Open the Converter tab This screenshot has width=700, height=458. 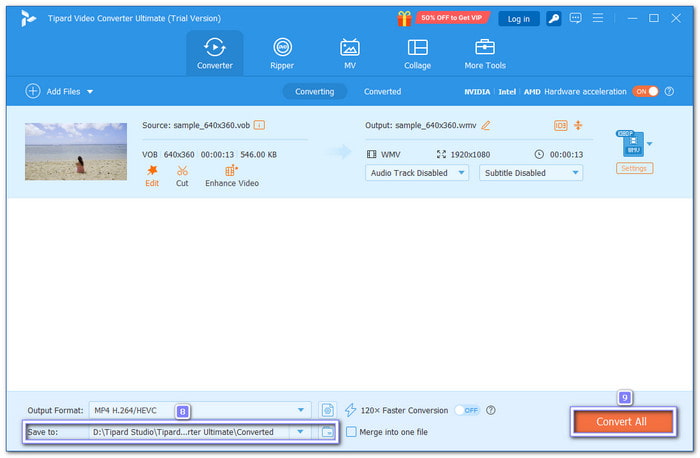click(x=215, y=54)
